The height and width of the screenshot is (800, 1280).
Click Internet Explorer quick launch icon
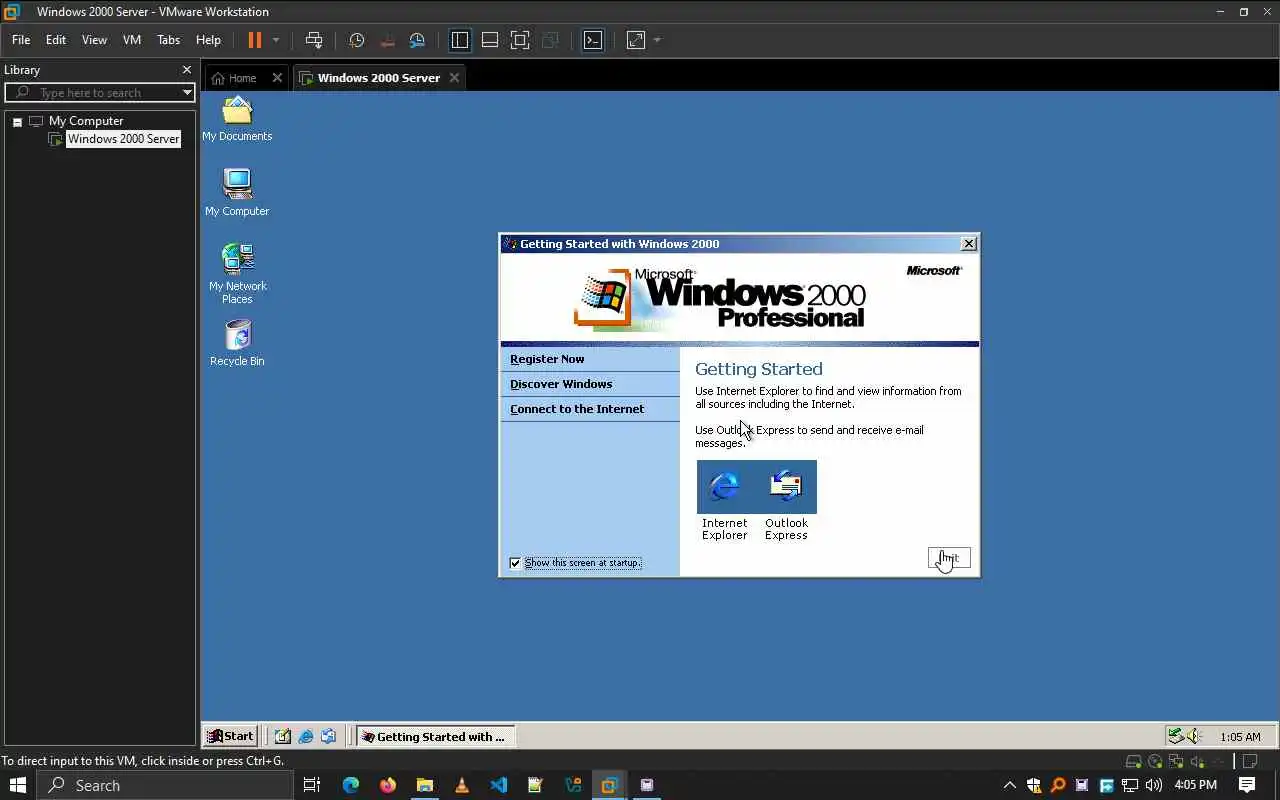point(306,736)
